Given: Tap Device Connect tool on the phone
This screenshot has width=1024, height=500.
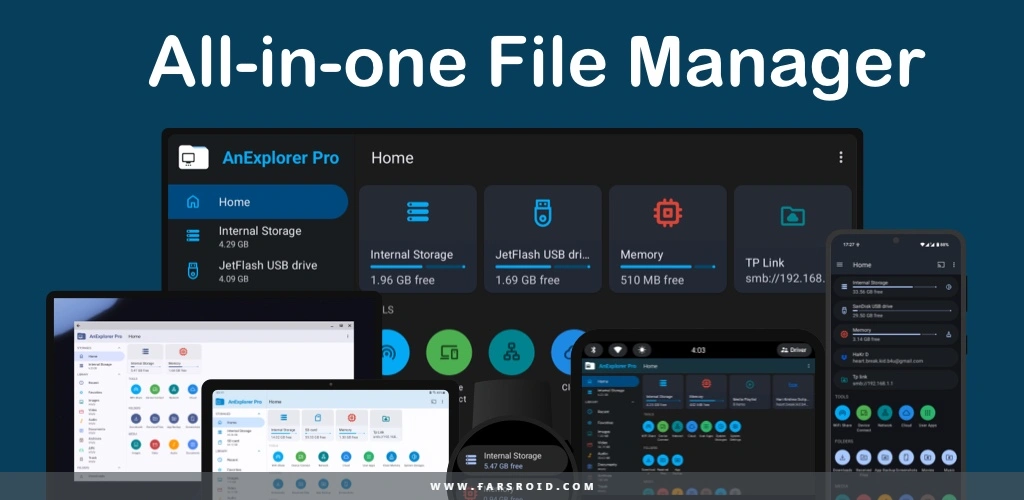Looking at the screenshot, I should coord(864,413).
